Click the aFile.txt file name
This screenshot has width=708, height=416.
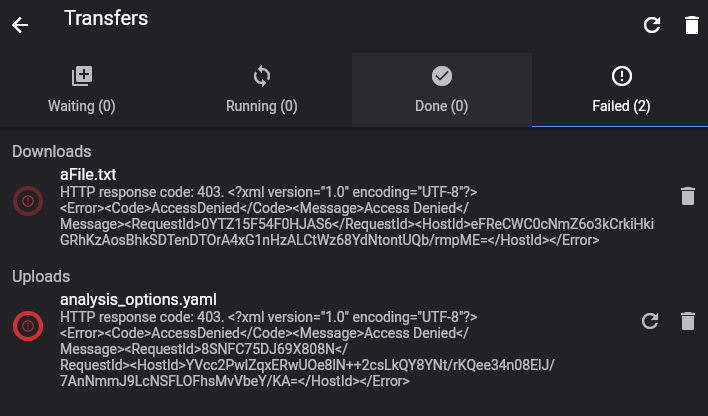click(88, 174)
